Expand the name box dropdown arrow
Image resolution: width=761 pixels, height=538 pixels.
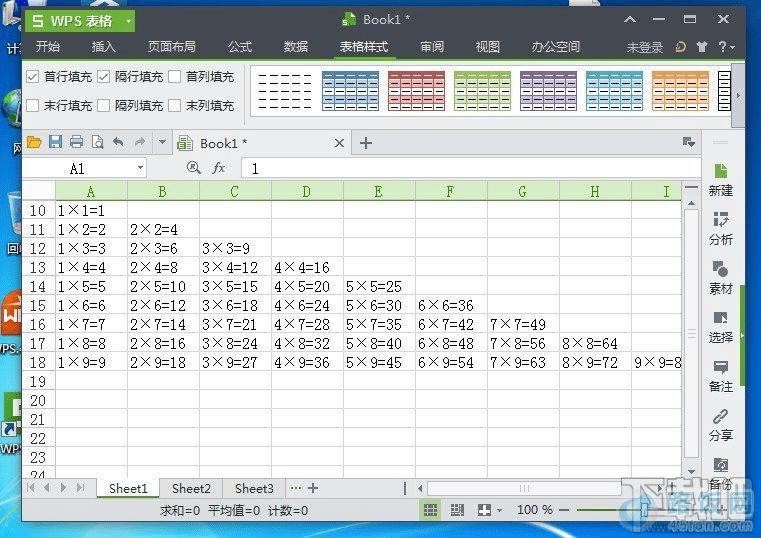tap(140, 168)
